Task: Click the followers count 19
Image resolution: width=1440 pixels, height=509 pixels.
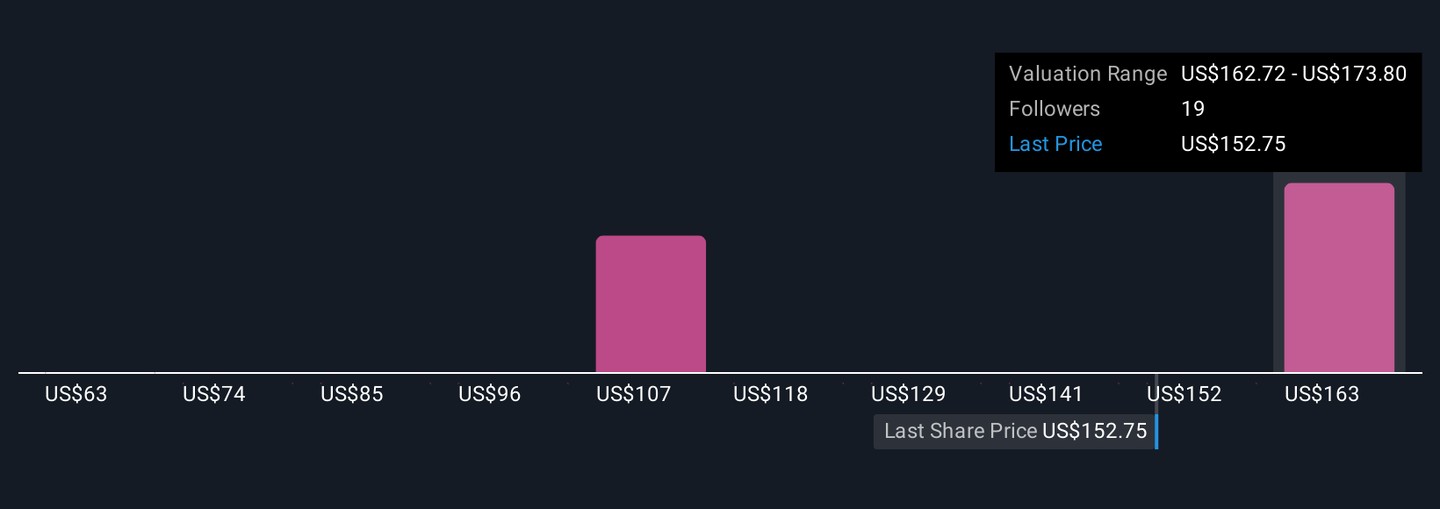Action: 1193,109
